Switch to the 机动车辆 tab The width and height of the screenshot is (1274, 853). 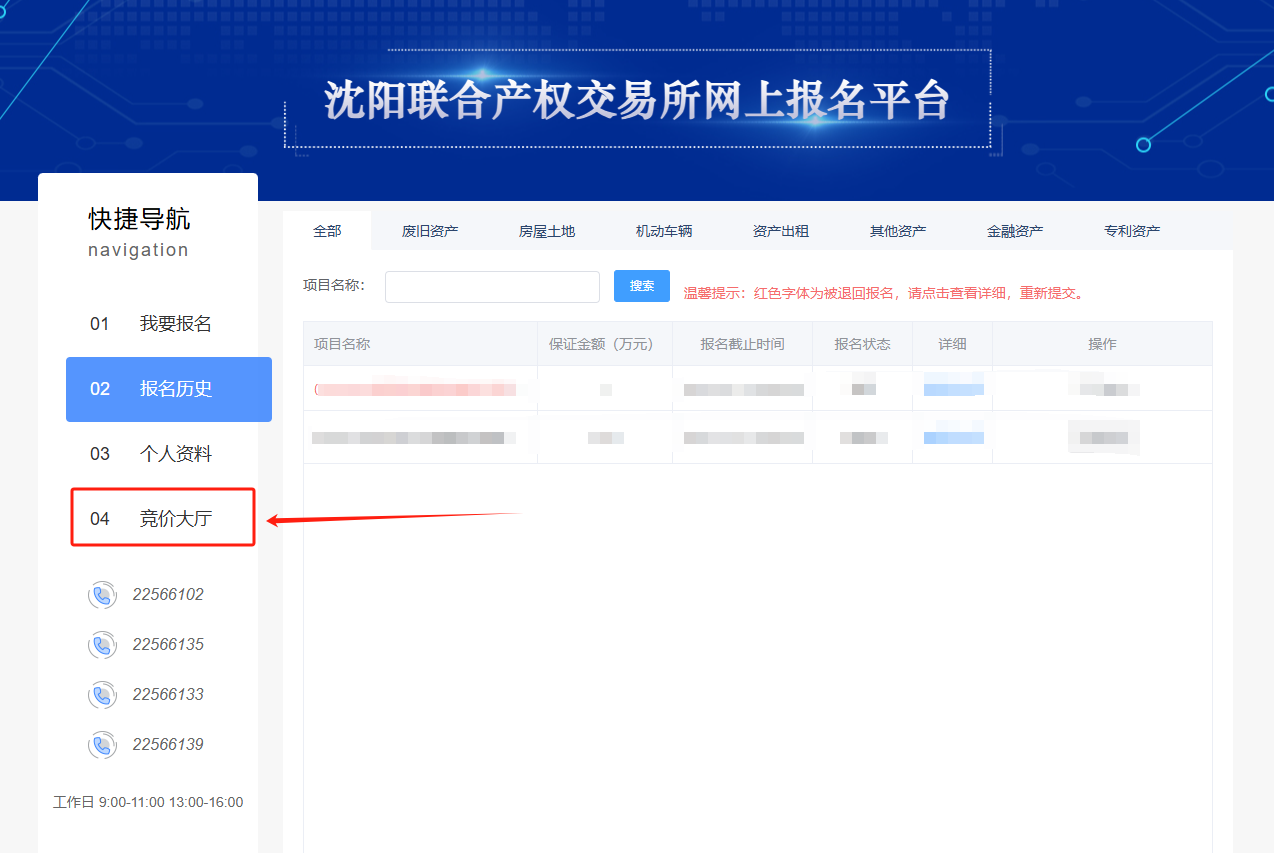(x=664, y=231)
